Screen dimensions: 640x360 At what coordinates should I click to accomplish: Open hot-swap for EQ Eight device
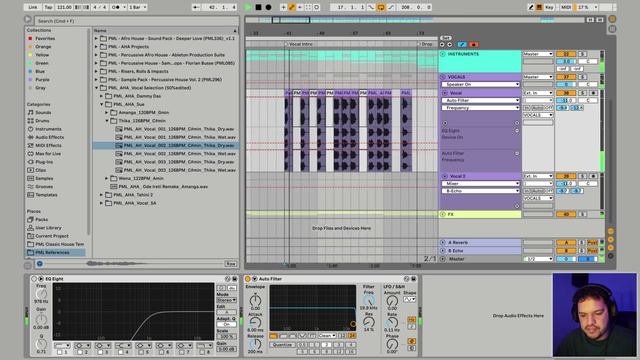228,279
